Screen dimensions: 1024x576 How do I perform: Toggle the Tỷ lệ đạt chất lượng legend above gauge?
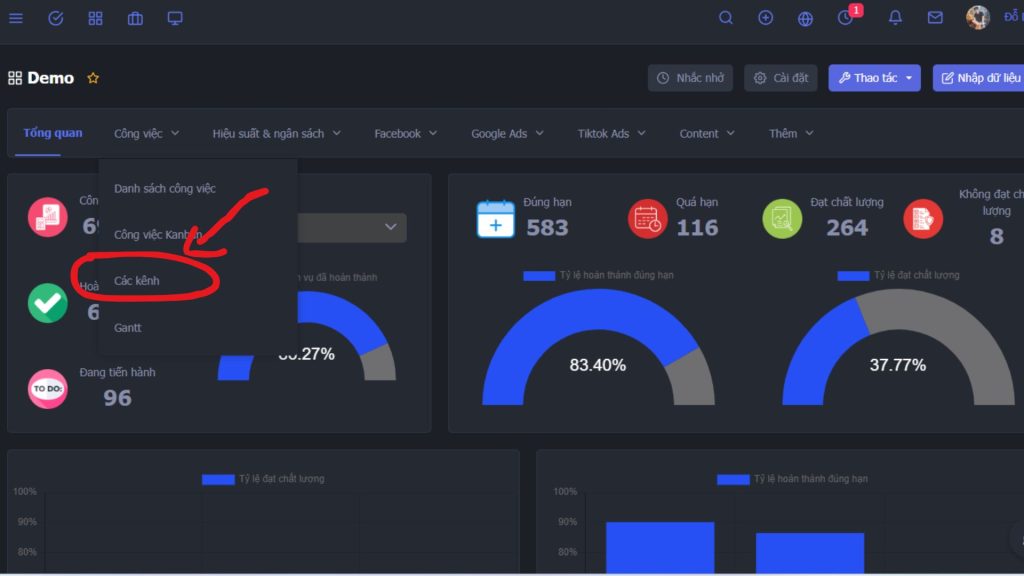tap(853, 275)
